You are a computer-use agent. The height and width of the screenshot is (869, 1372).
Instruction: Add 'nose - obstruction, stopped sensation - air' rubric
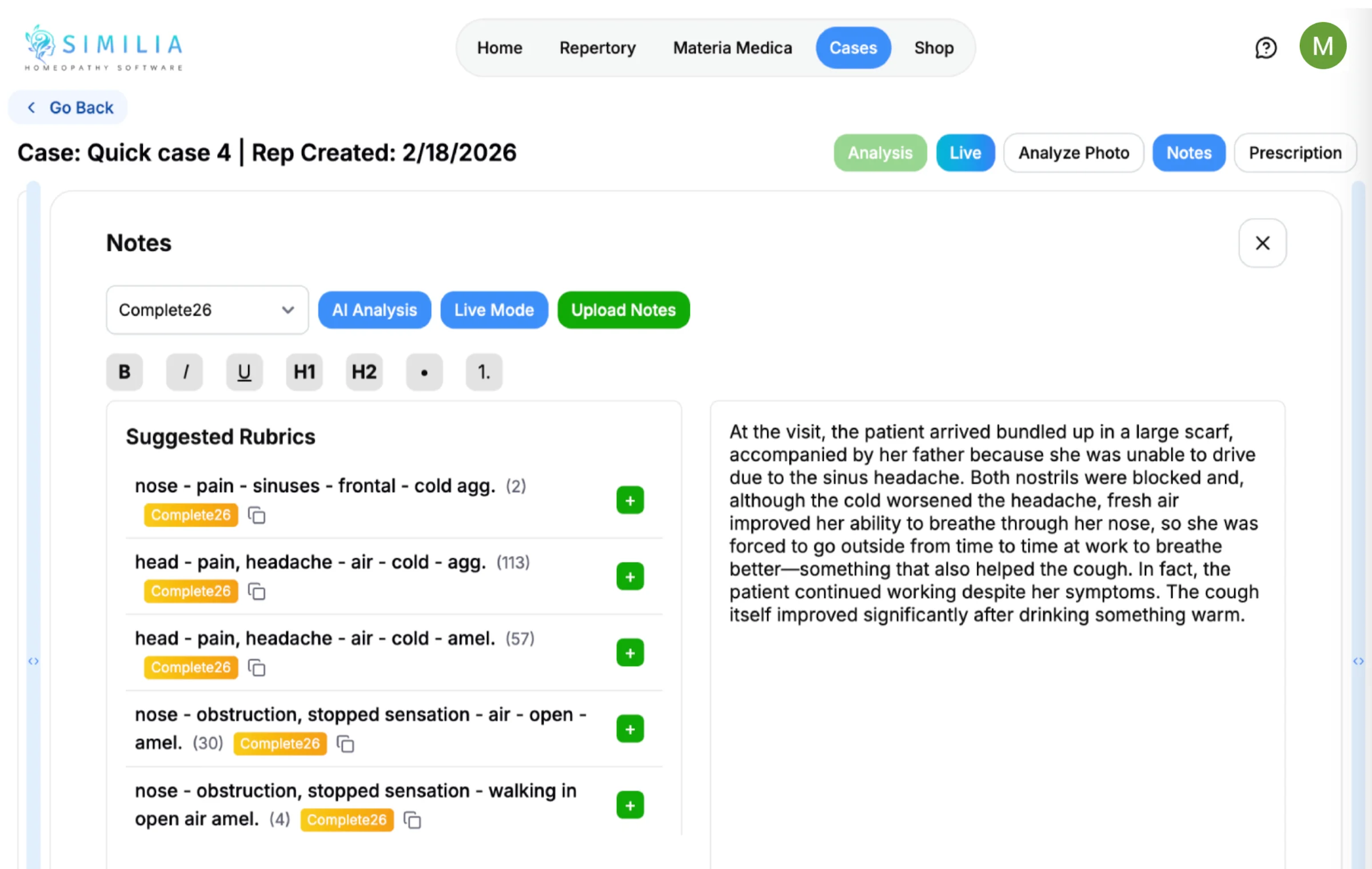click(x=629, y=729)
